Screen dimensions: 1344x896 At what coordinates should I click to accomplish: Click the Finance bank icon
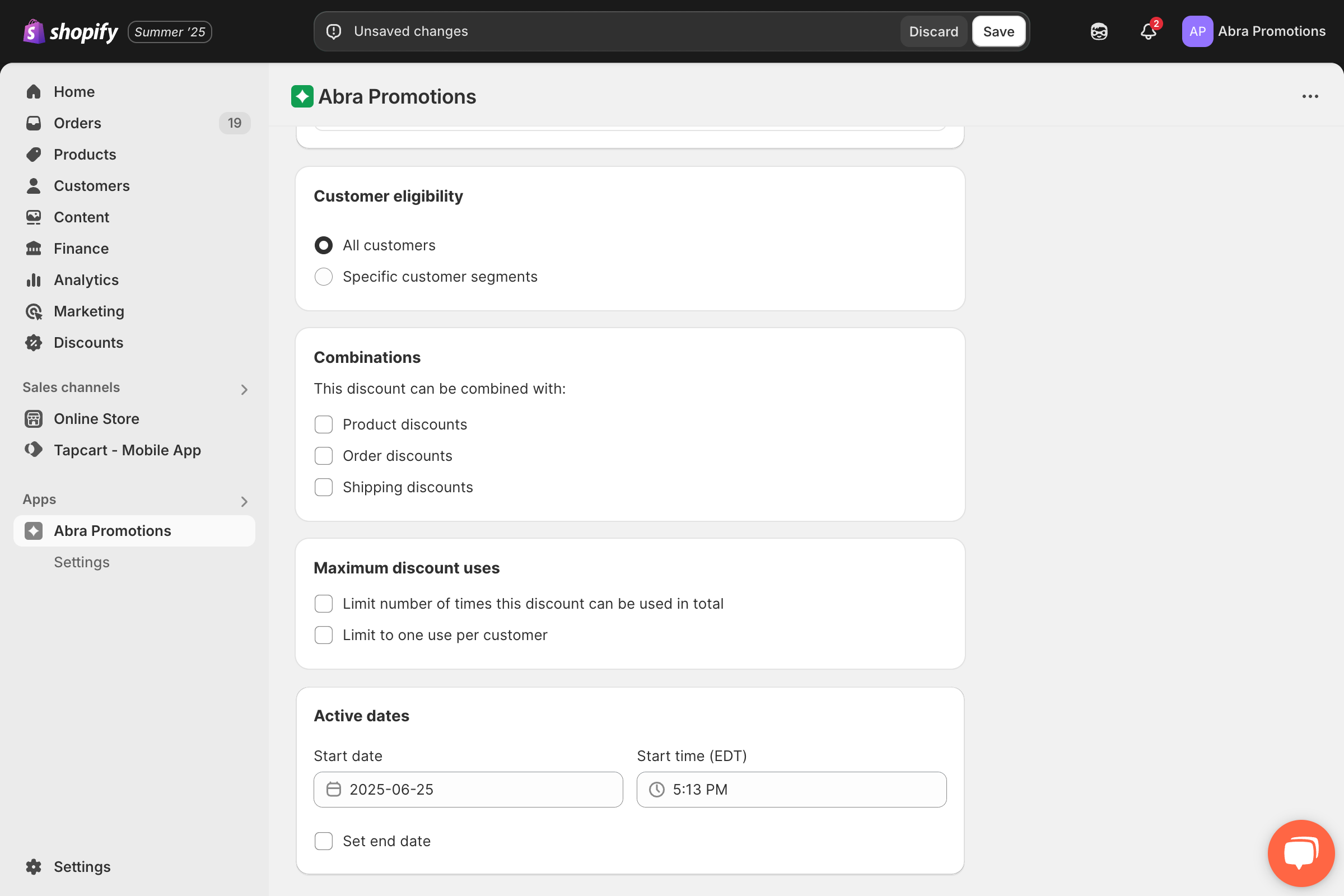[34, 249]
